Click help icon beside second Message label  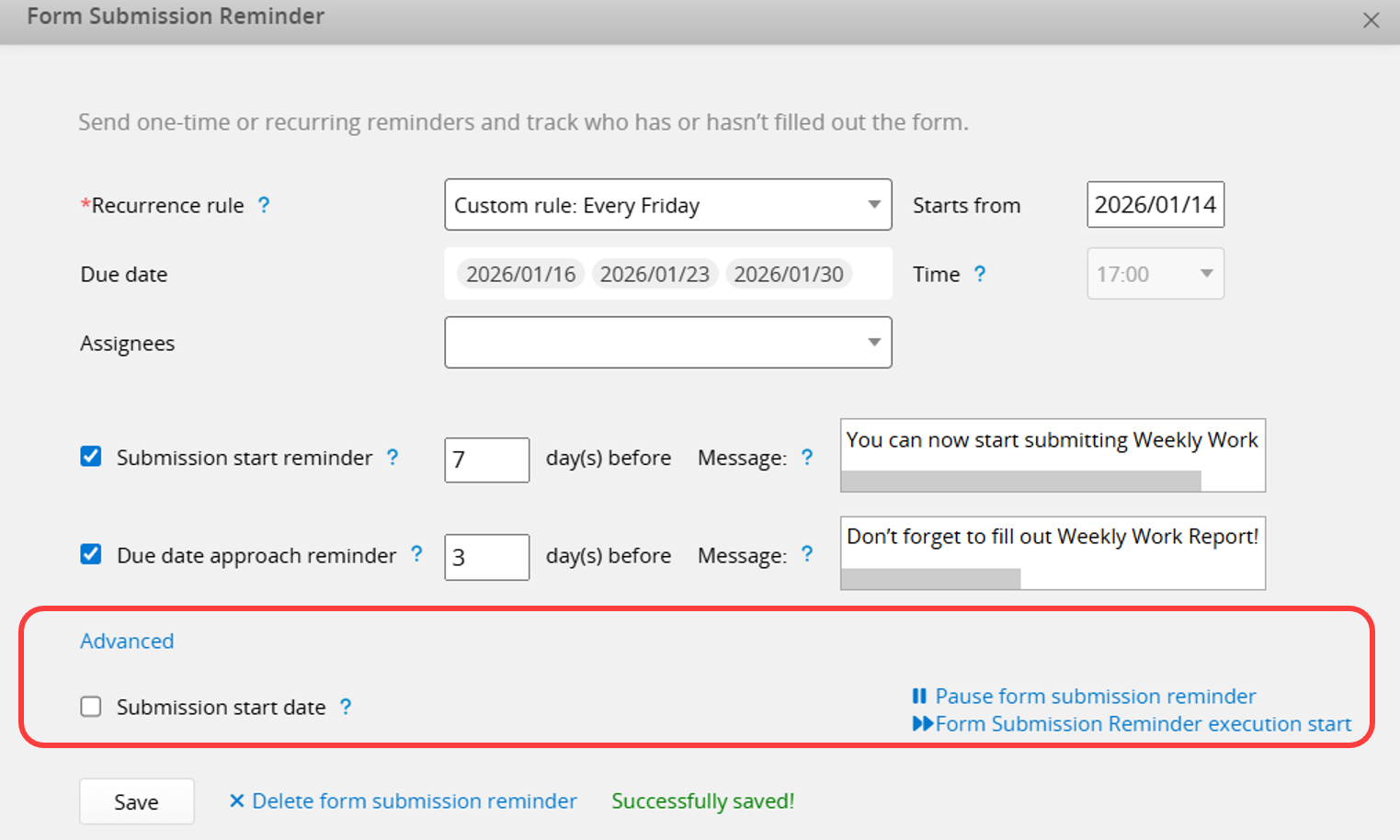807,554
